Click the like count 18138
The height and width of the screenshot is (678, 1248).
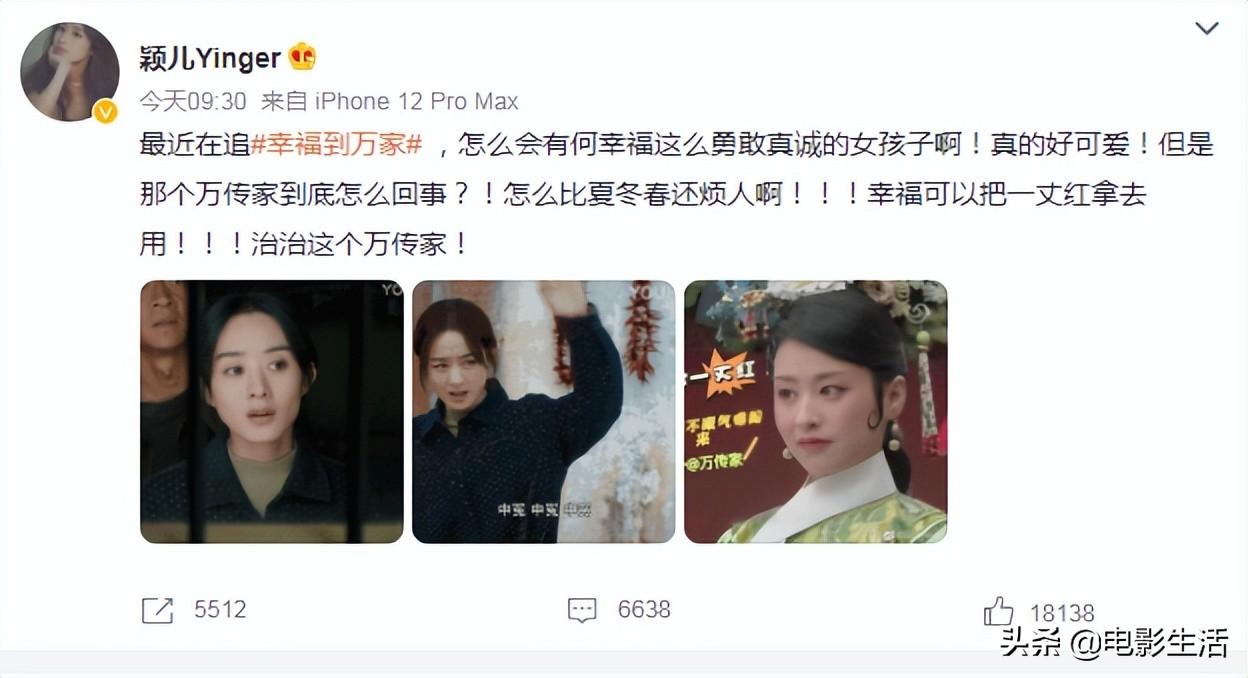[1062, 613]
